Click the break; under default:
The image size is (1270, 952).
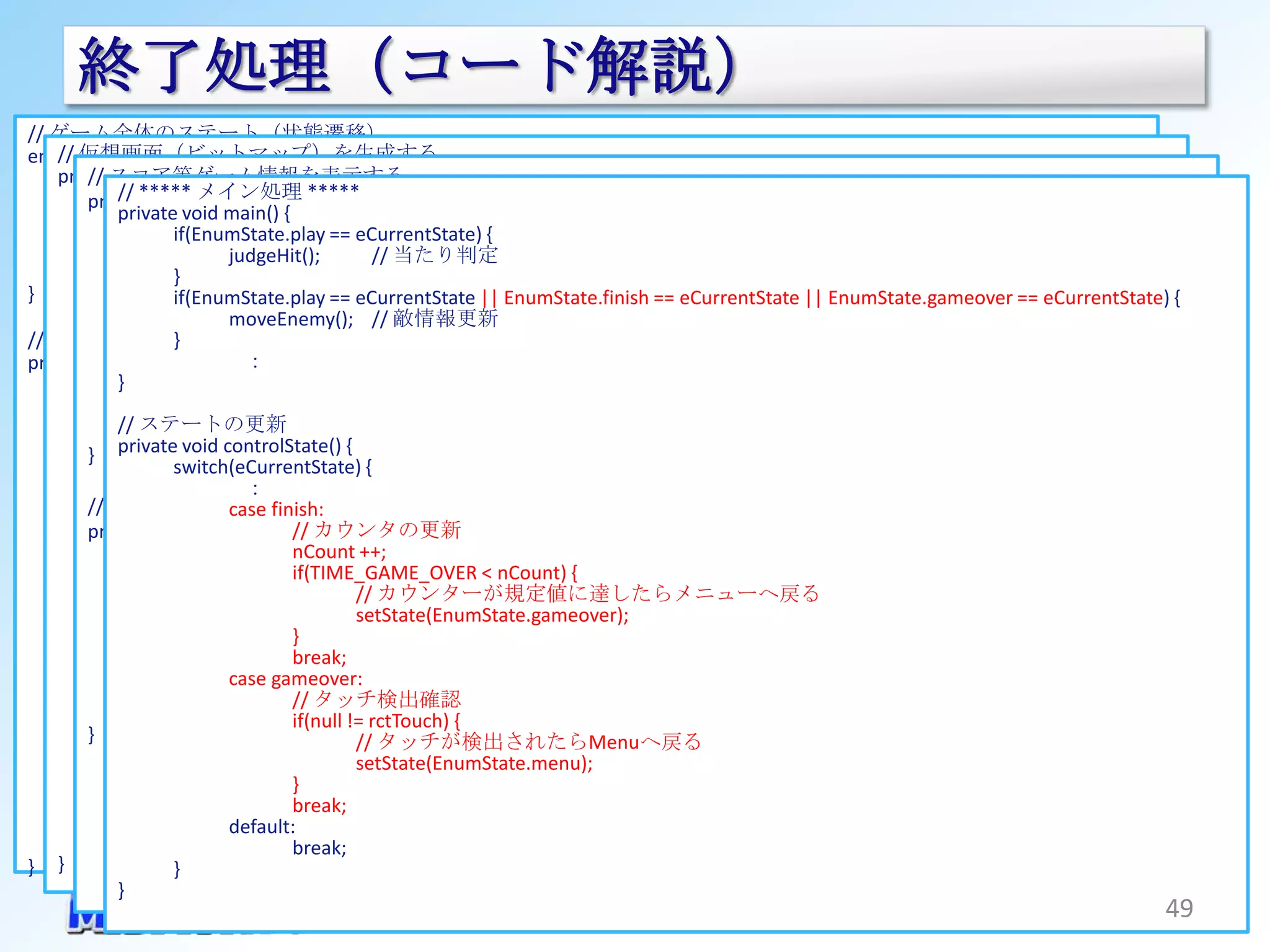[x=319, y=848]
